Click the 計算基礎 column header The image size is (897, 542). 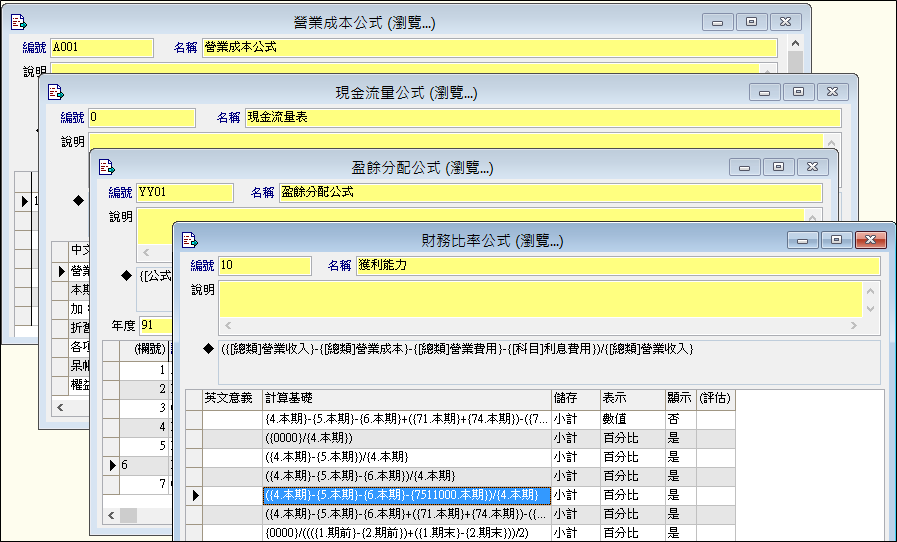pos(406,398)
